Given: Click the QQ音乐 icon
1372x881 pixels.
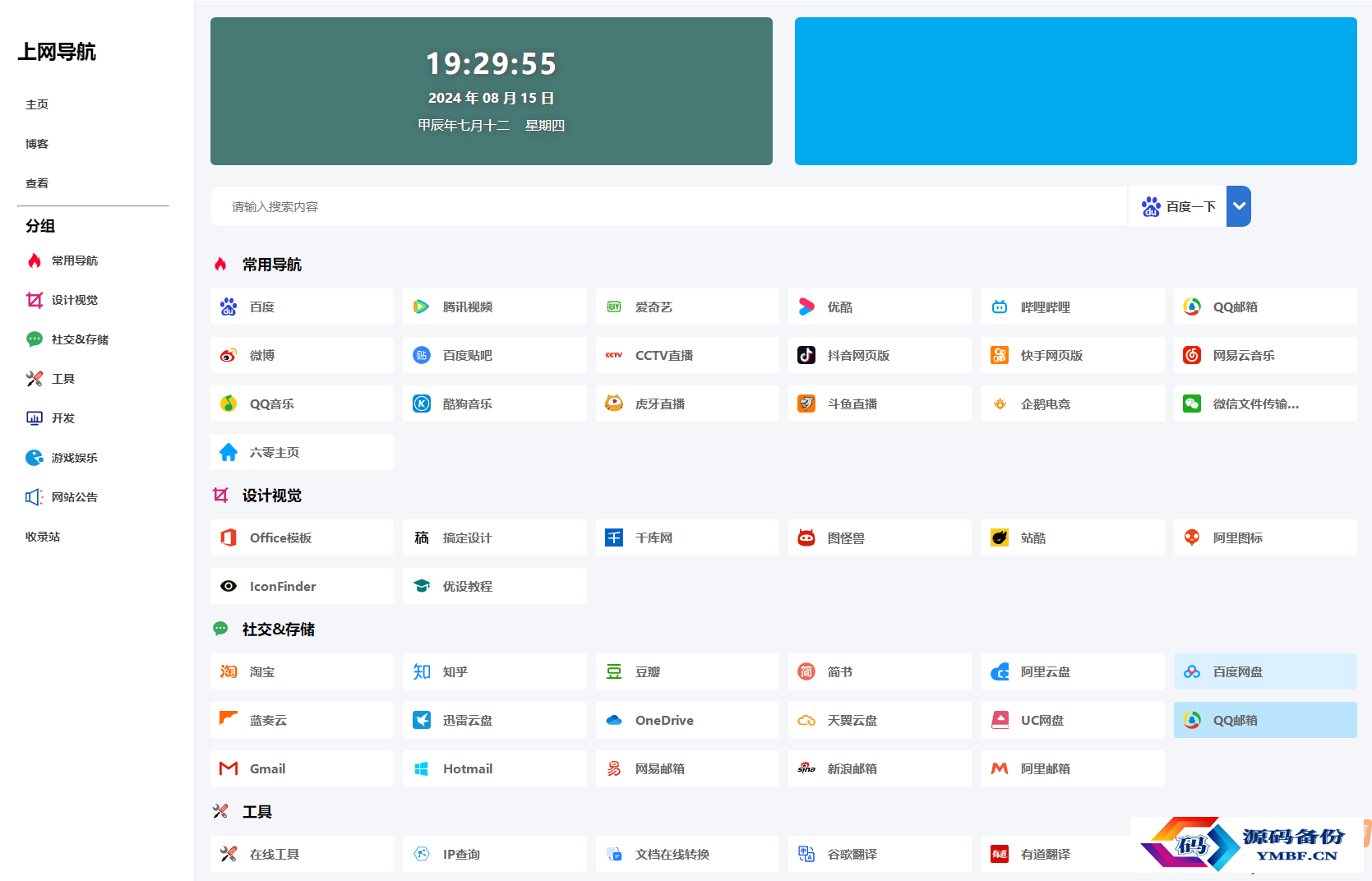Looking at the screenshot, I should point(229,404).
